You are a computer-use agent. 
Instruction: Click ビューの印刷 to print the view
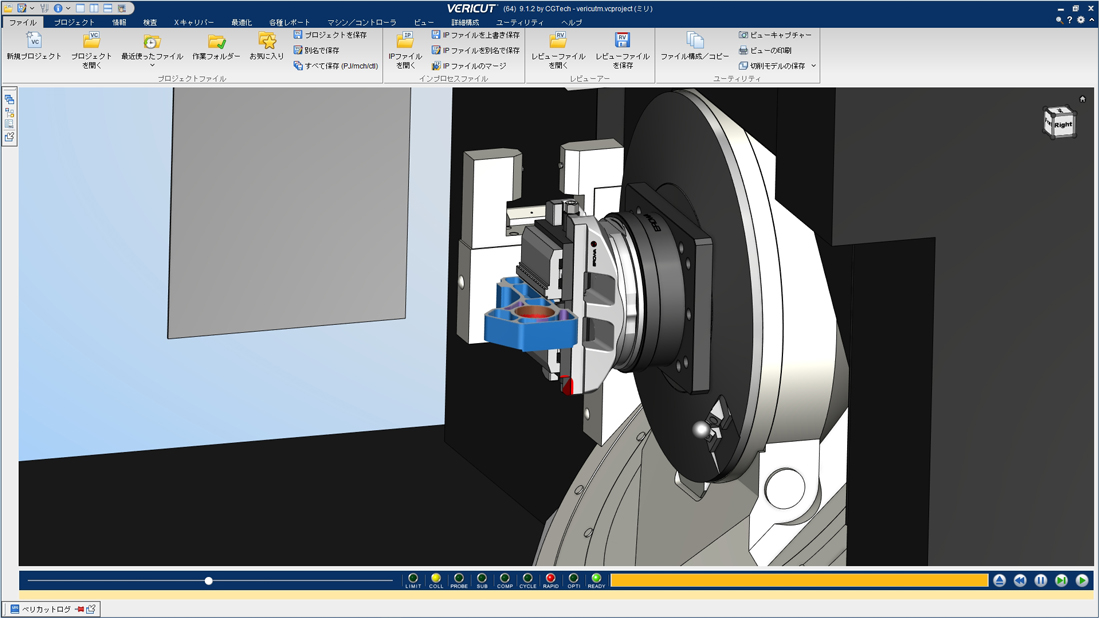(x=765, y=50)
